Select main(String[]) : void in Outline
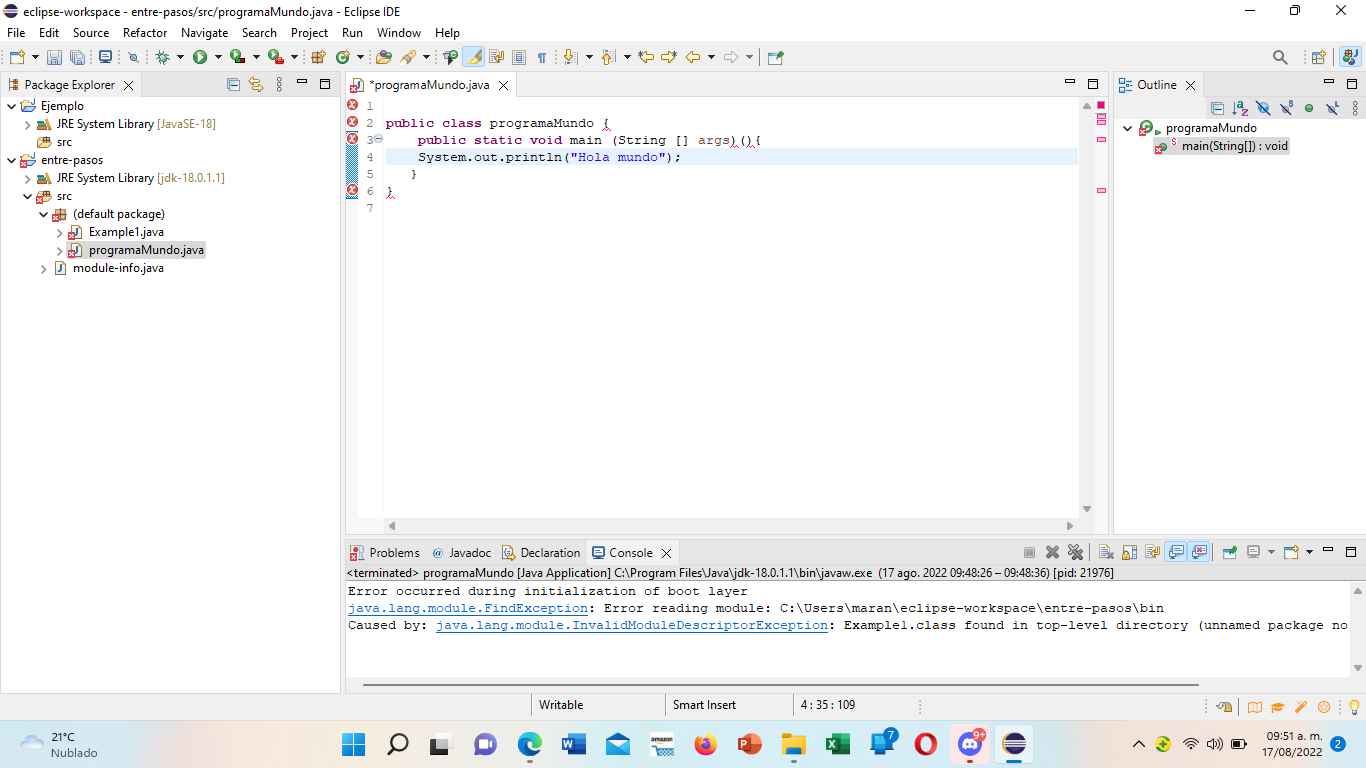Screen dimensions: 1366x768 tap(1221, 146)
